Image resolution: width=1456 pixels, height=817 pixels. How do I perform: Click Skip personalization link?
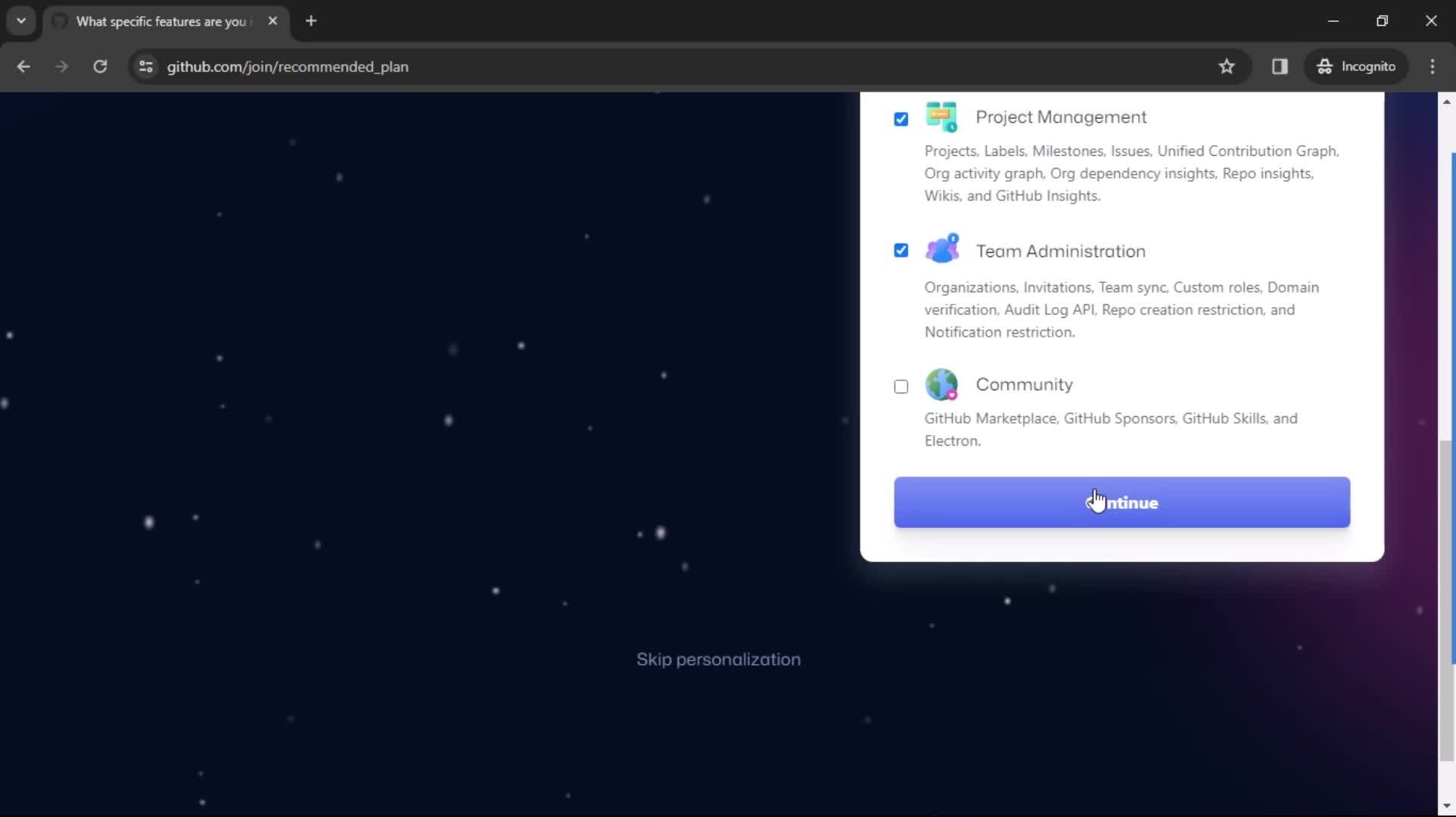click(x=718, y=658)
